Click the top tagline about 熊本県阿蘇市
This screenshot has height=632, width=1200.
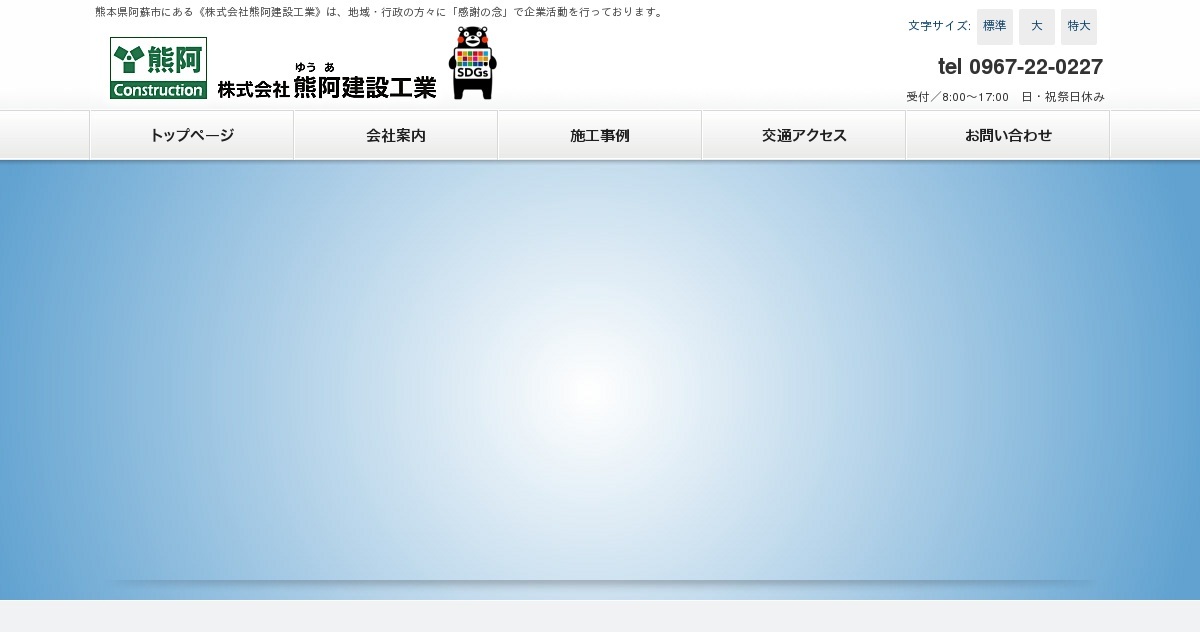click(380, 12)
